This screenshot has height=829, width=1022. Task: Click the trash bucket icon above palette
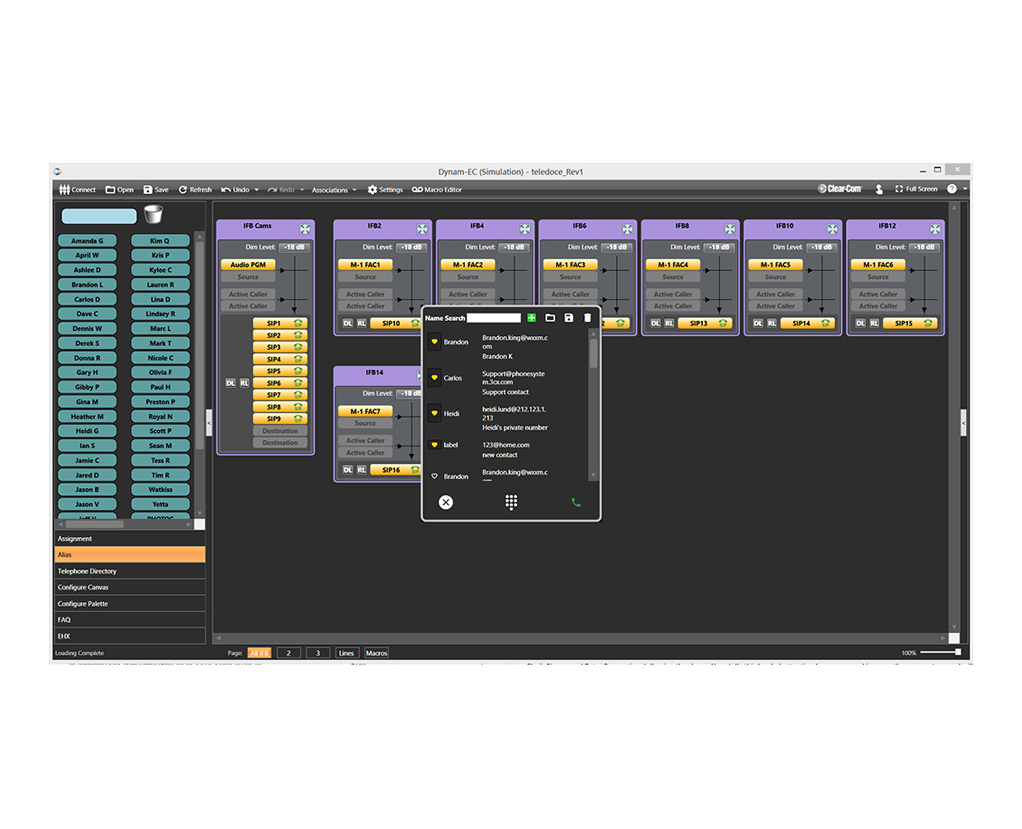[x=153, y=214]
